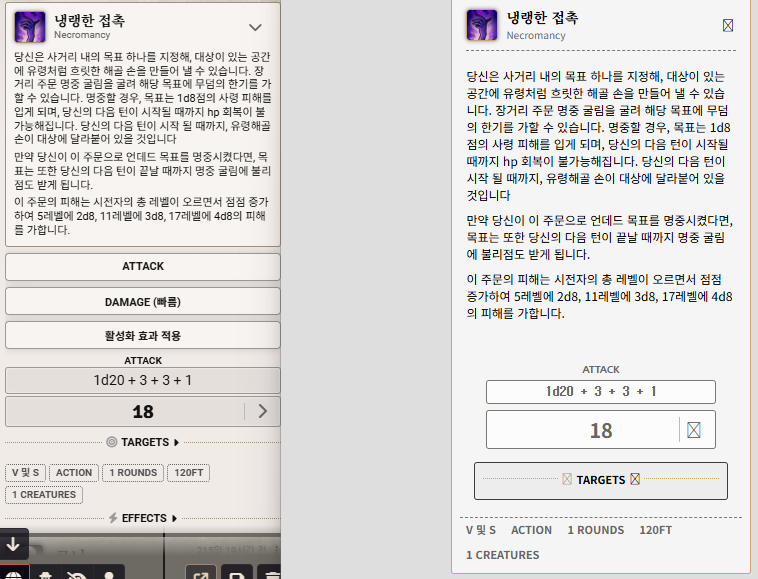This screenshot has width=758, height=579.
Task: Open the message menu dots beside the timestamp
Action: [x=277, y=550]
